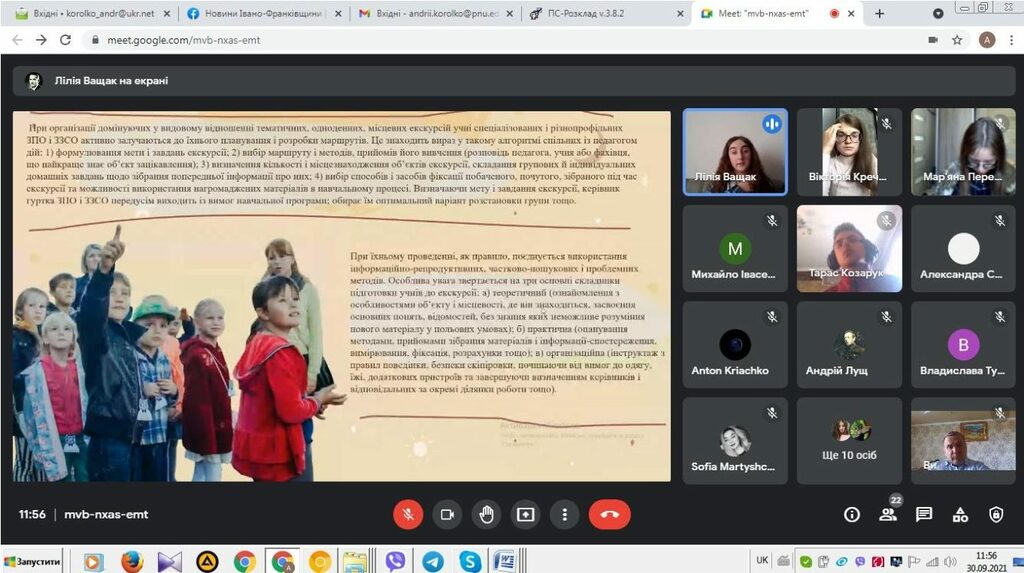Viewport: 1024px width, 573px height.
Task: Open Chrome profile avatar menu
Action: (987, 40)
